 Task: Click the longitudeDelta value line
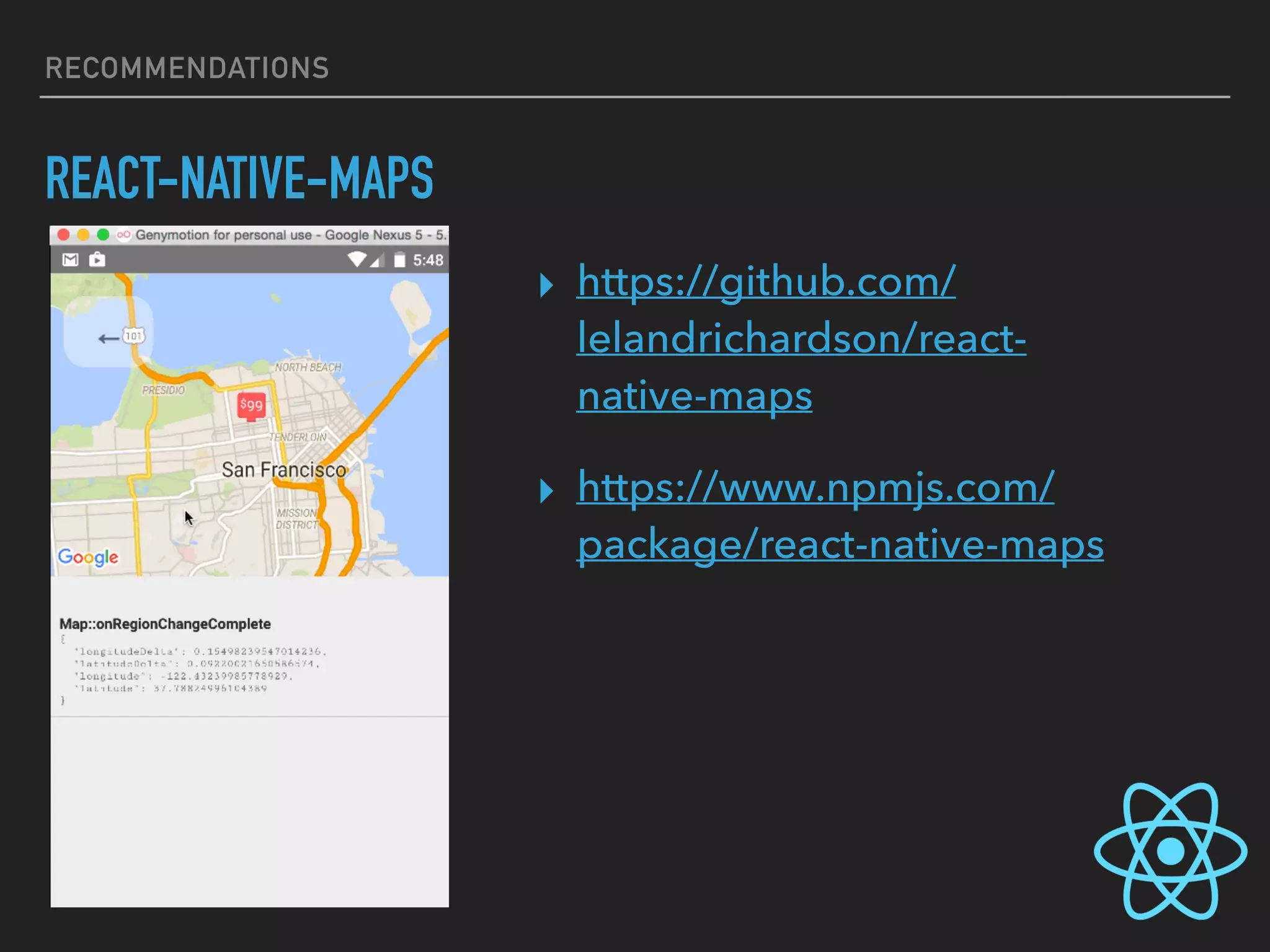click(200, 651)
